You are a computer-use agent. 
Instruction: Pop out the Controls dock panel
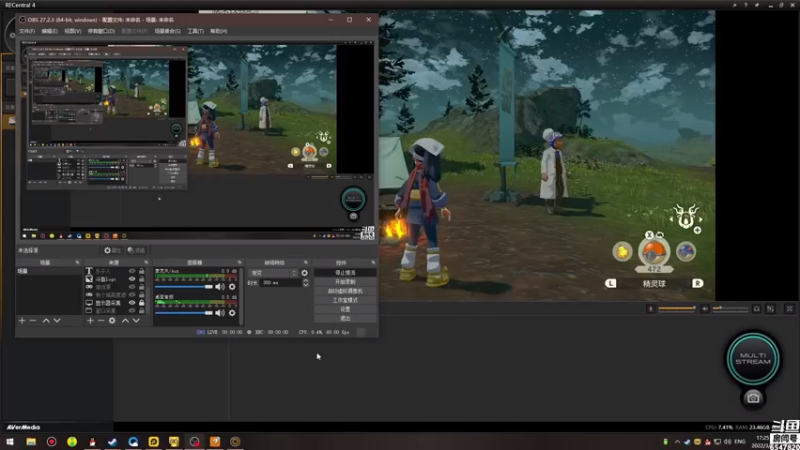coord(373,262)
